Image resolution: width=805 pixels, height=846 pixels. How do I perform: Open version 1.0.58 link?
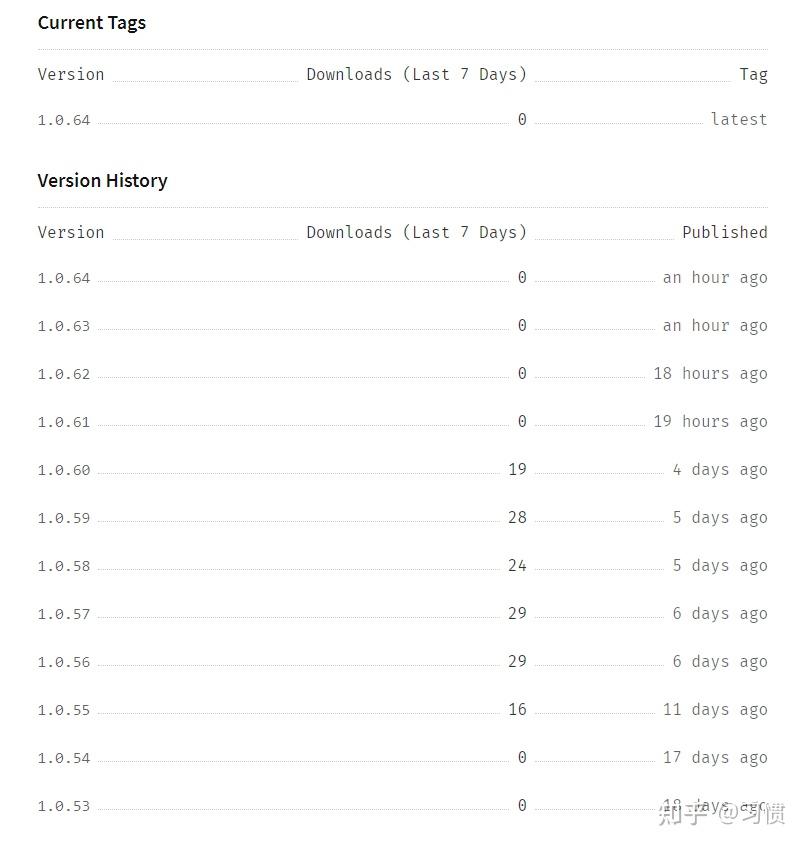pyautogui.click(x=64, y=566)
